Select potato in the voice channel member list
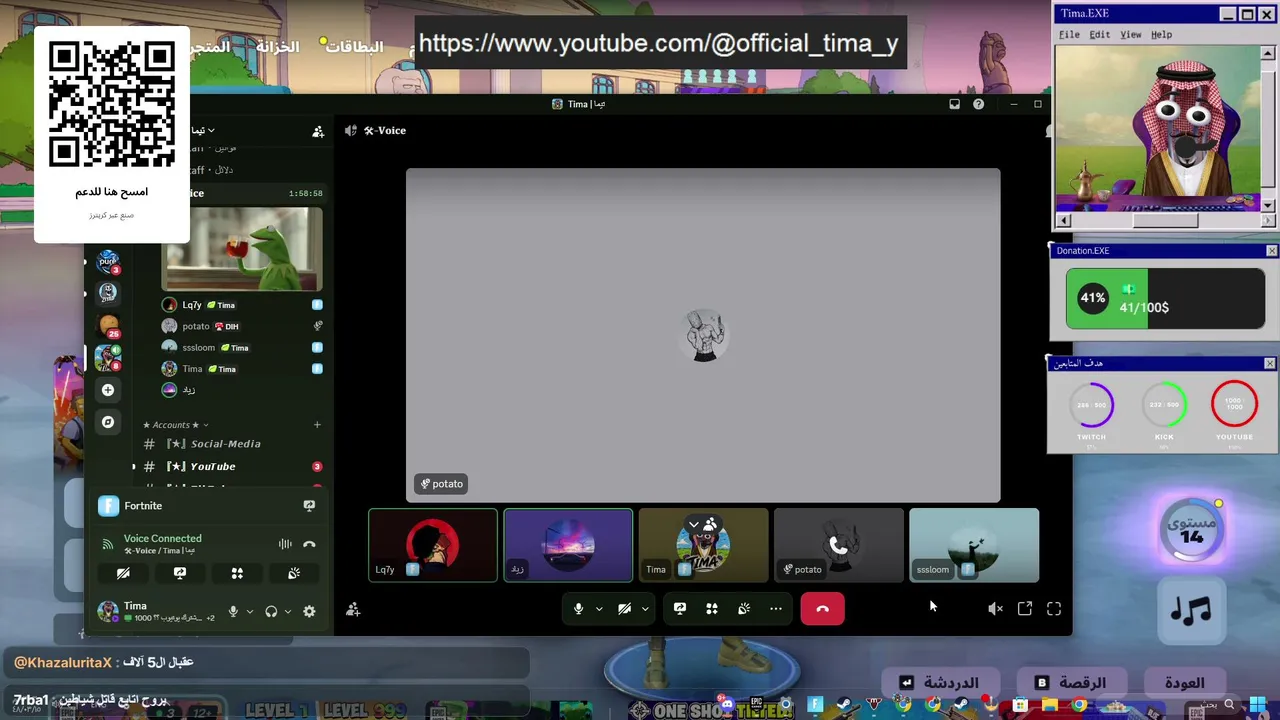1280x720 pixels. [x=242, y=326]
